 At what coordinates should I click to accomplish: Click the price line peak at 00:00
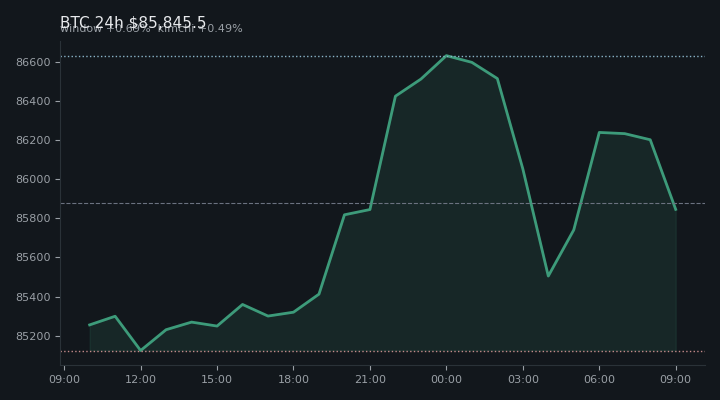tap(446, 56)
